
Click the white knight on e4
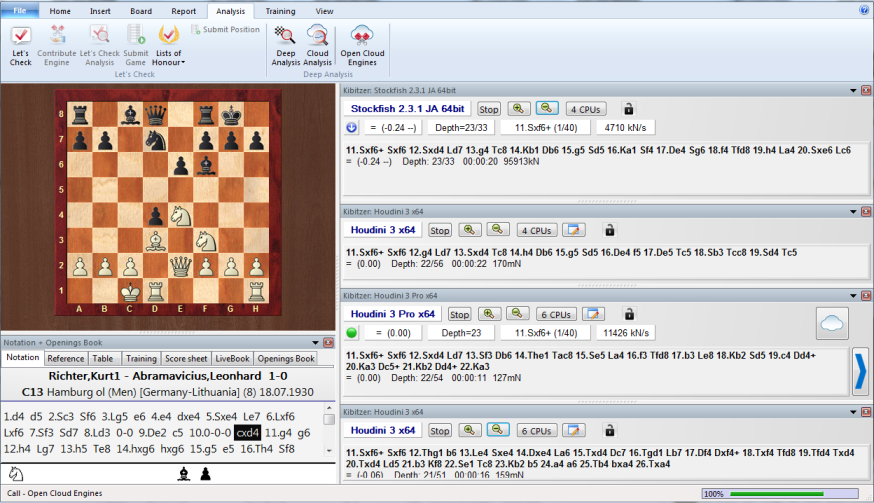pyautogui.click(x=180, y=215)
